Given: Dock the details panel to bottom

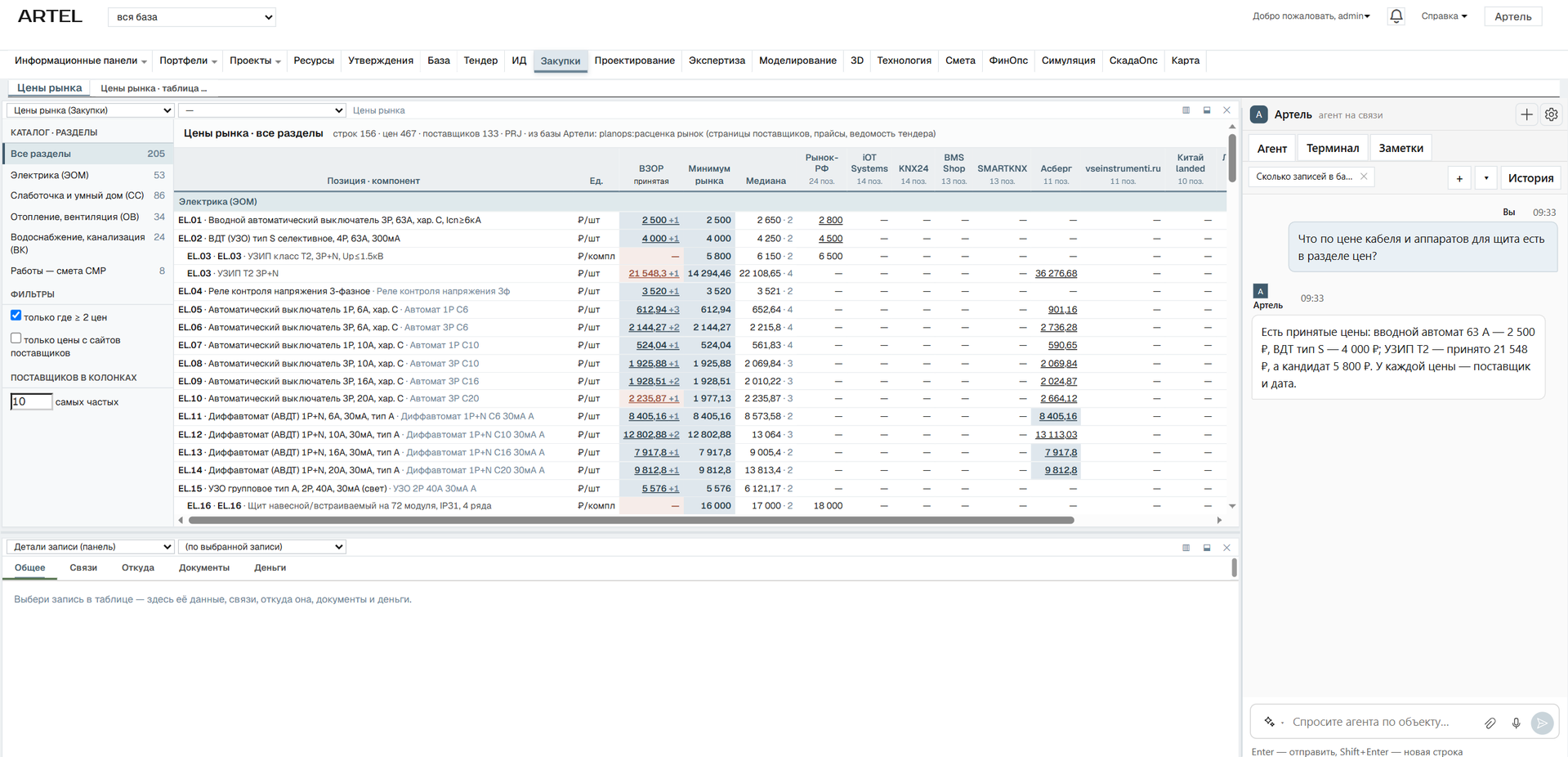Looking at the screenshot, I should [1207, 548].
